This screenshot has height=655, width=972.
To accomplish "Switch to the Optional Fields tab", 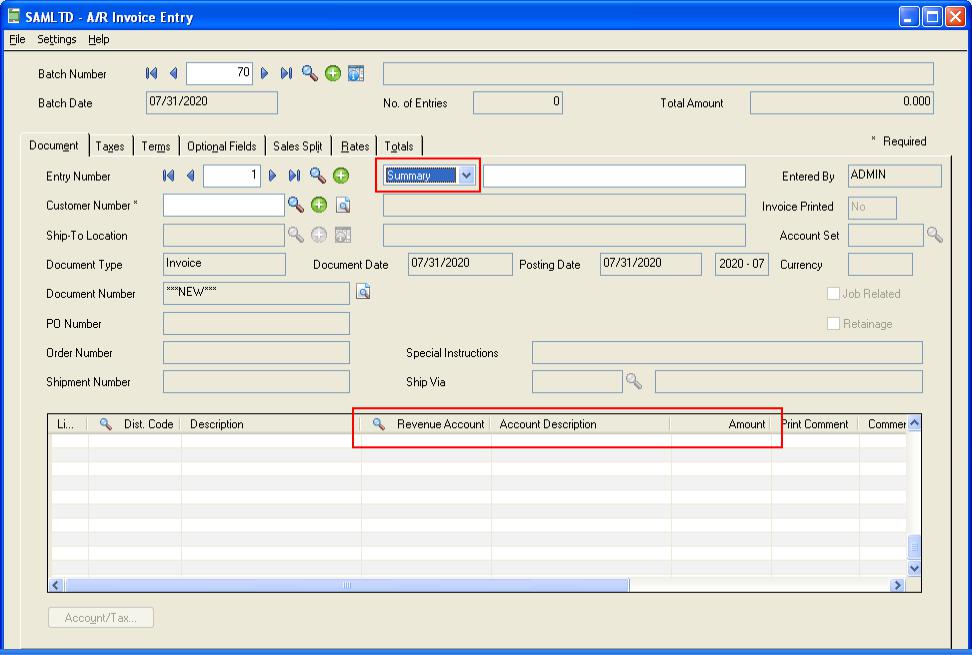I will click(x=221, y=146).
